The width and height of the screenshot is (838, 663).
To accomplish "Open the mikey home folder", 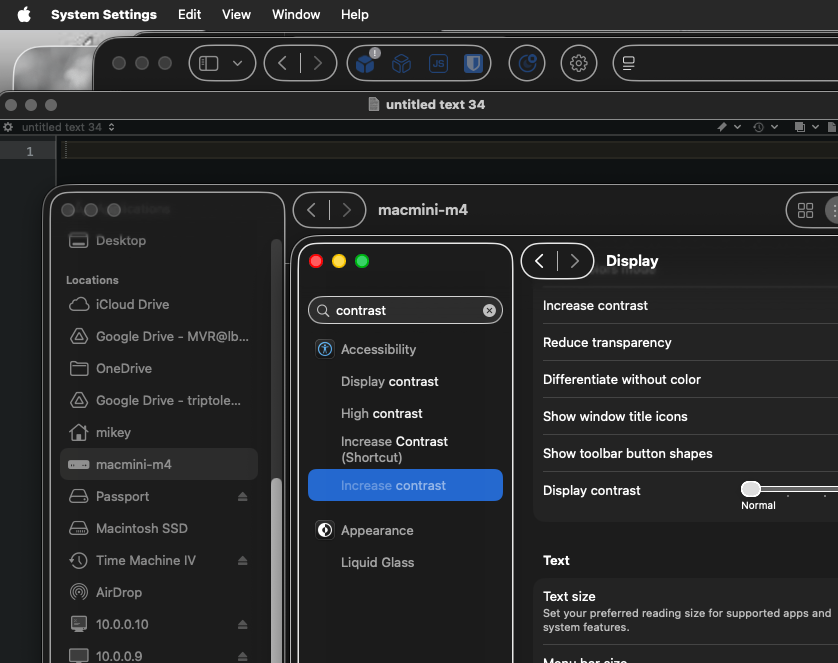I will 159,432.
